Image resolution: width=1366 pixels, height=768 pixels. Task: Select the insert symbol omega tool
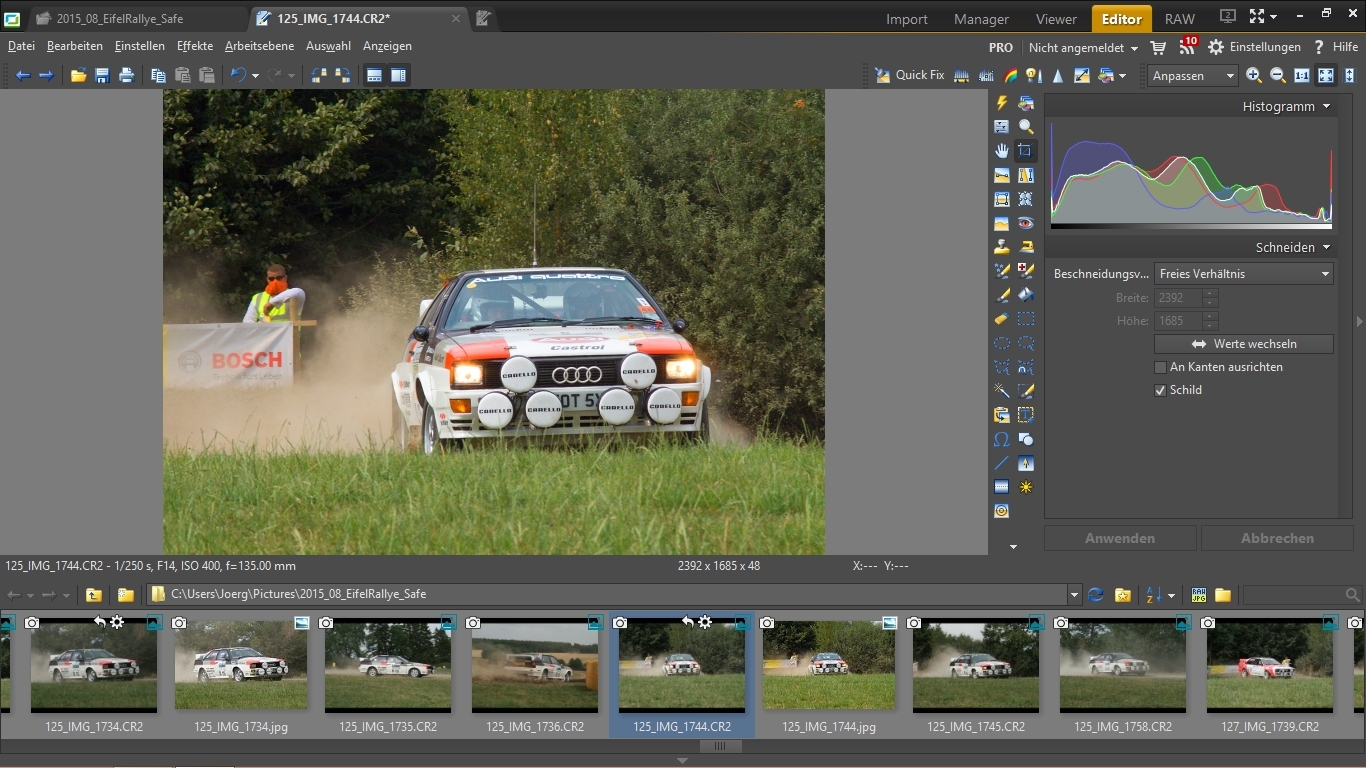coord(1002,439)
